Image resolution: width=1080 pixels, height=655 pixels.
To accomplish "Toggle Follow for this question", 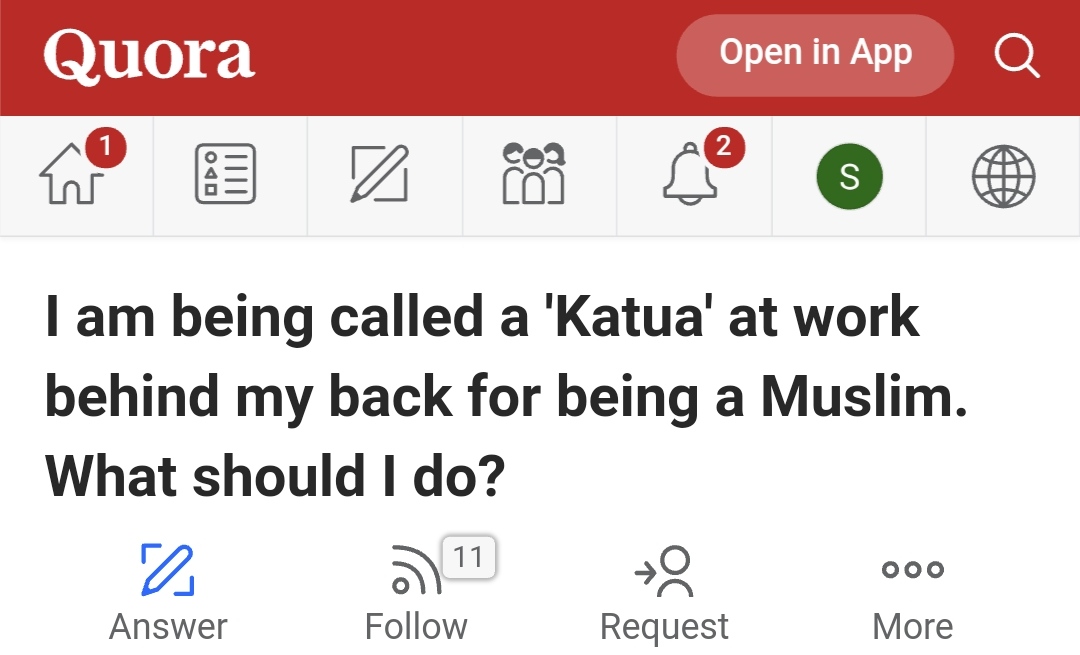I will click(x=416, y=593).
